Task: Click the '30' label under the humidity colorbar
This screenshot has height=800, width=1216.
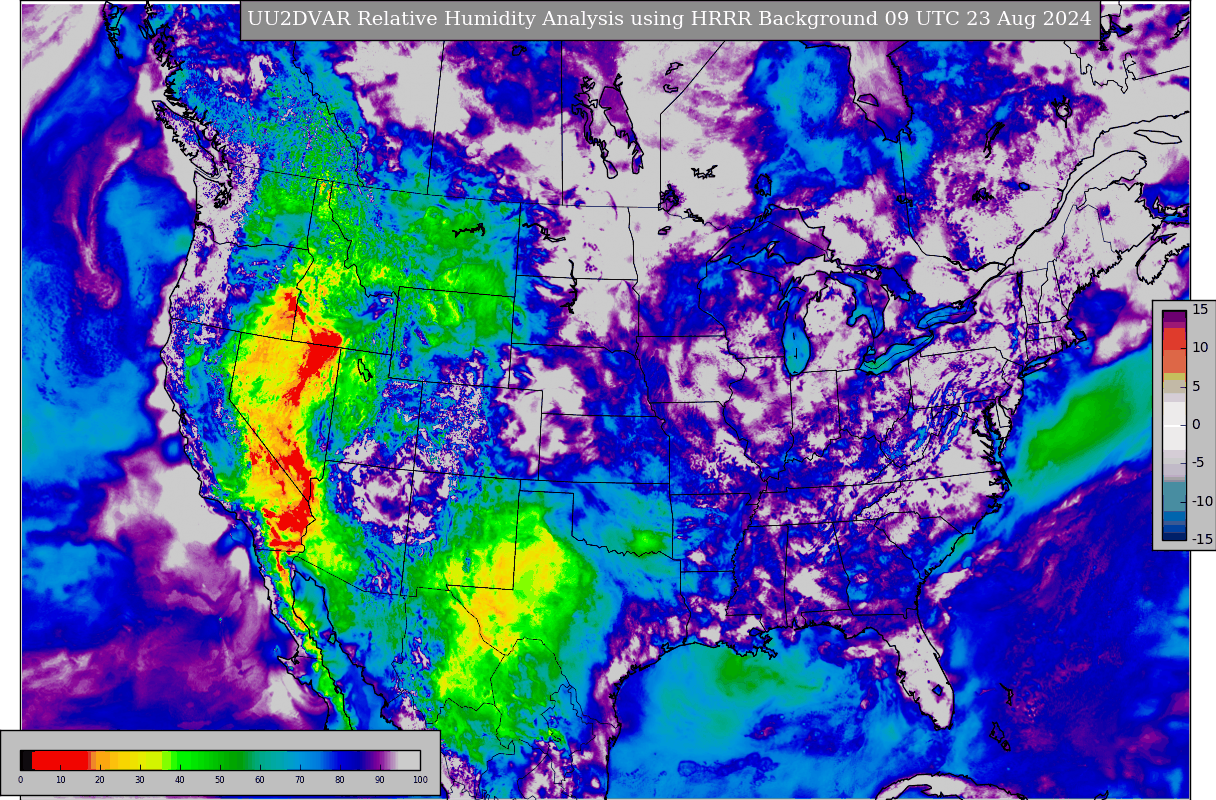Action: [x=140, y=779]
